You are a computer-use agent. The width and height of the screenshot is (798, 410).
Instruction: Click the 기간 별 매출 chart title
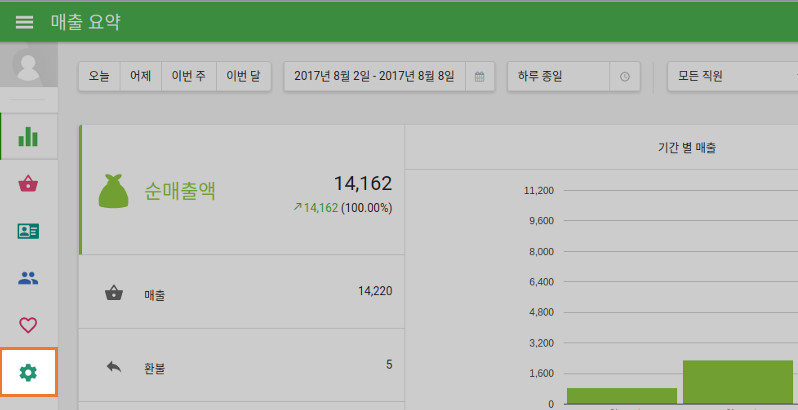(687, 148)
